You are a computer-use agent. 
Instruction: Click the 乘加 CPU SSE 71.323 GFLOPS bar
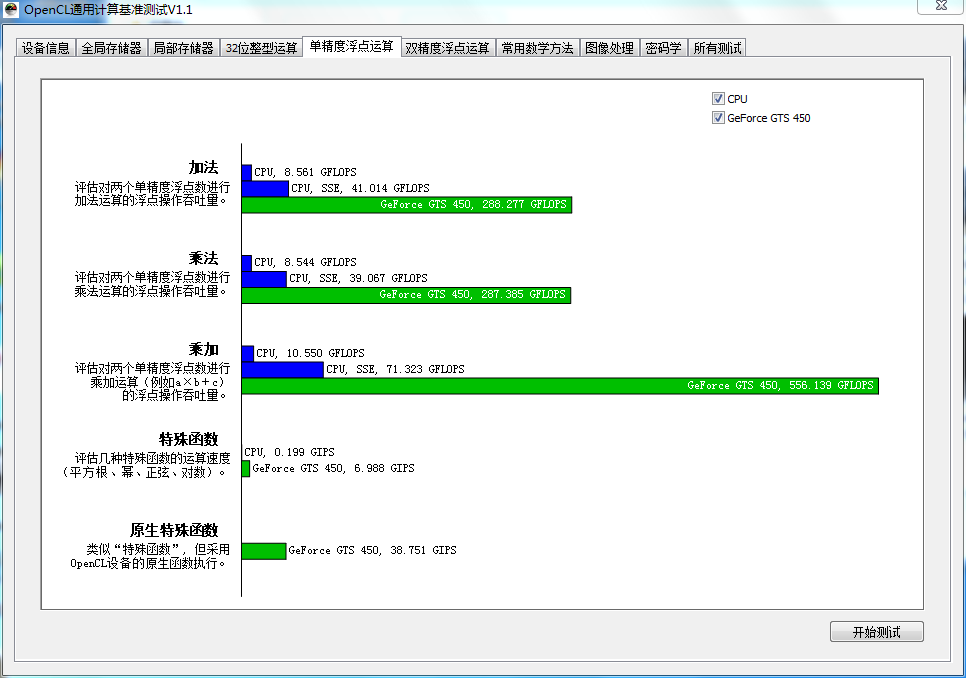[x=283, y=370]
